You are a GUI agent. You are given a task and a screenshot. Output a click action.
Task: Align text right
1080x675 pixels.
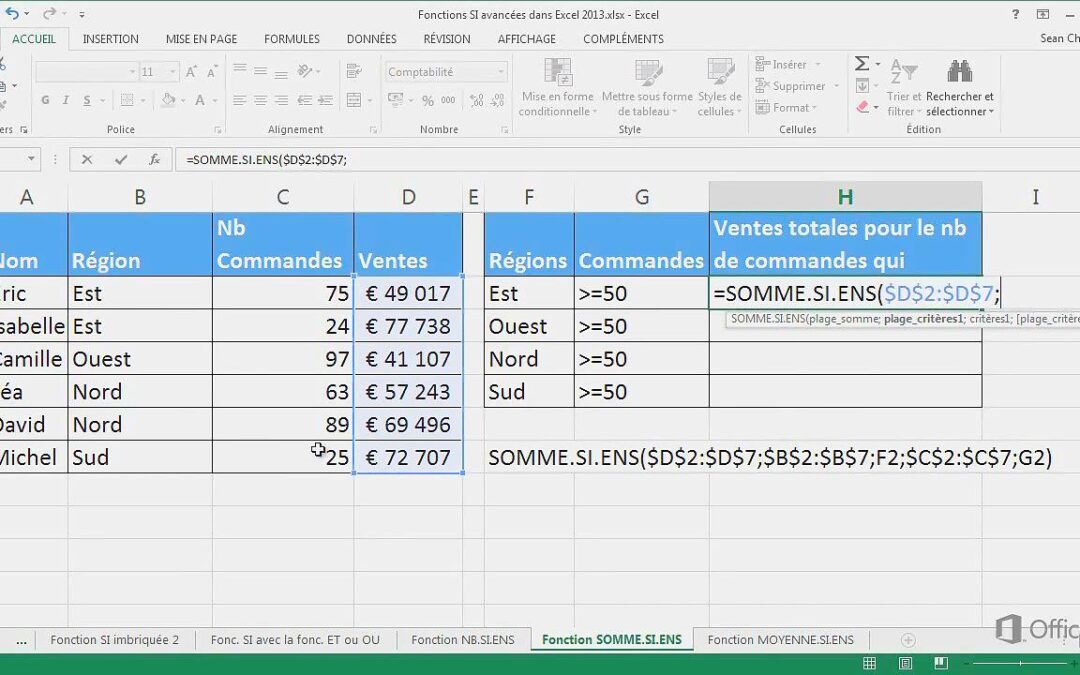tap(281, 101)
